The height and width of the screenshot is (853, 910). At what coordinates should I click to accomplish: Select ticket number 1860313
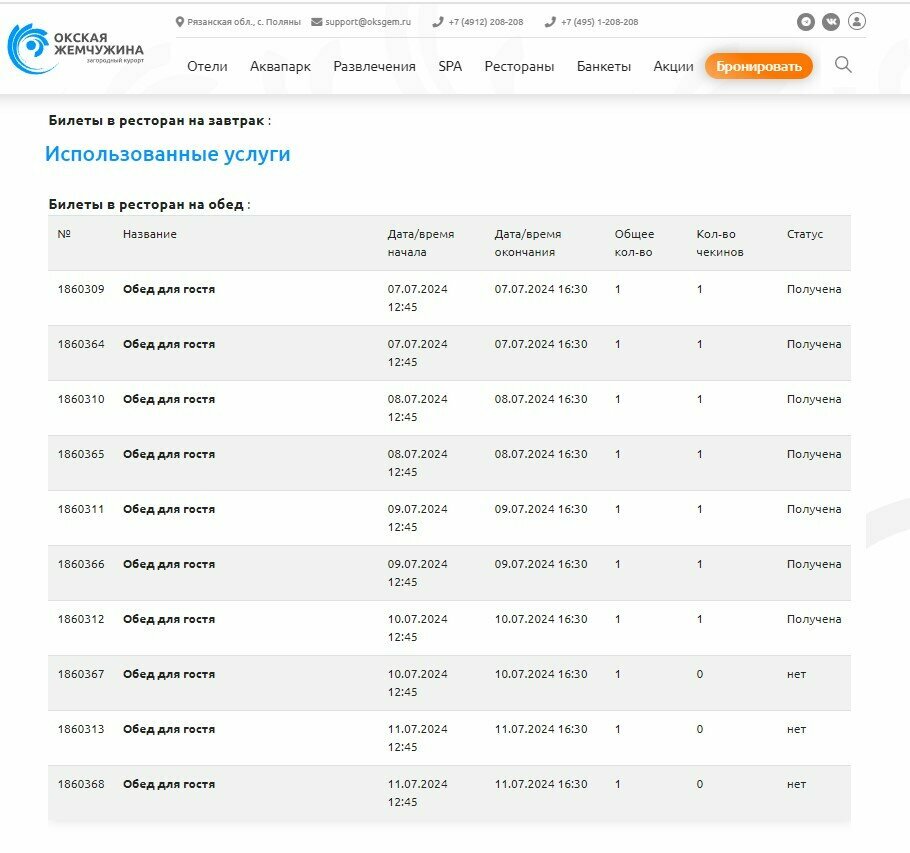coord(81,729)
